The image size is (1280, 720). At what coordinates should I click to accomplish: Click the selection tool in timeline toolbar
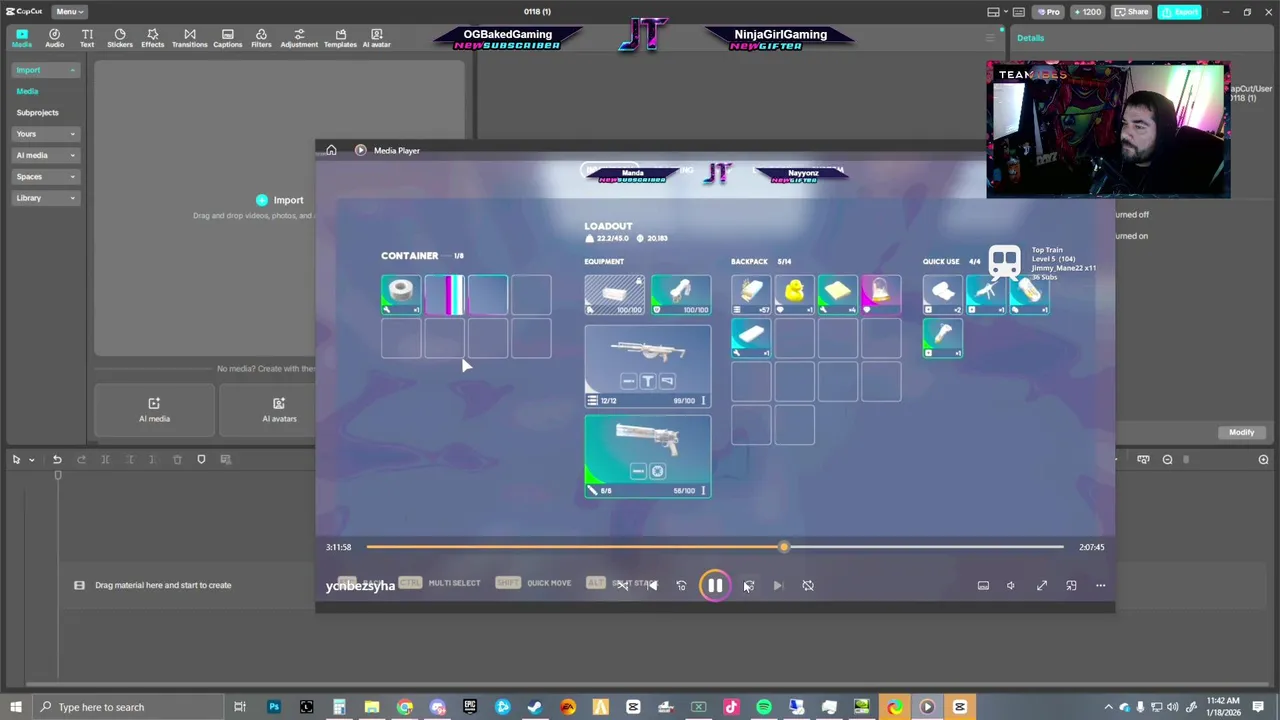(x=16, y=459)
